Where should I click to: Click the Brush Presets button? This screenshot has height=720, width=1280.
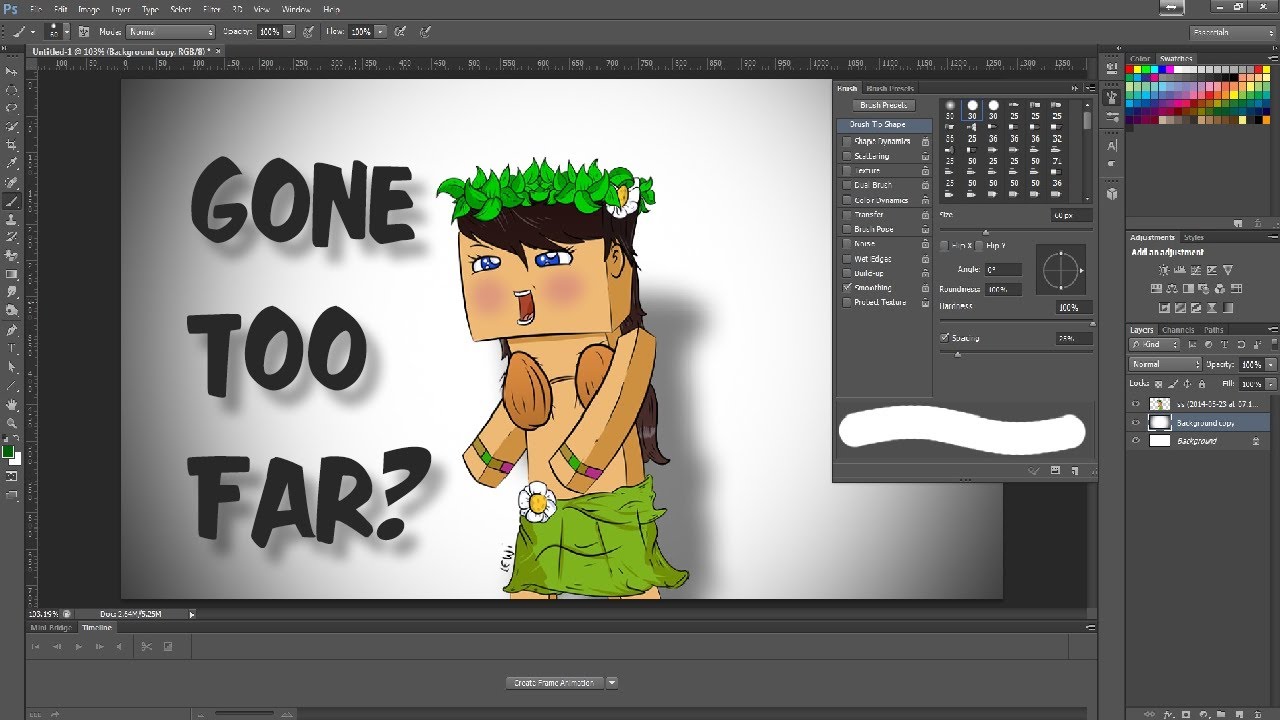tap(884, 105)
